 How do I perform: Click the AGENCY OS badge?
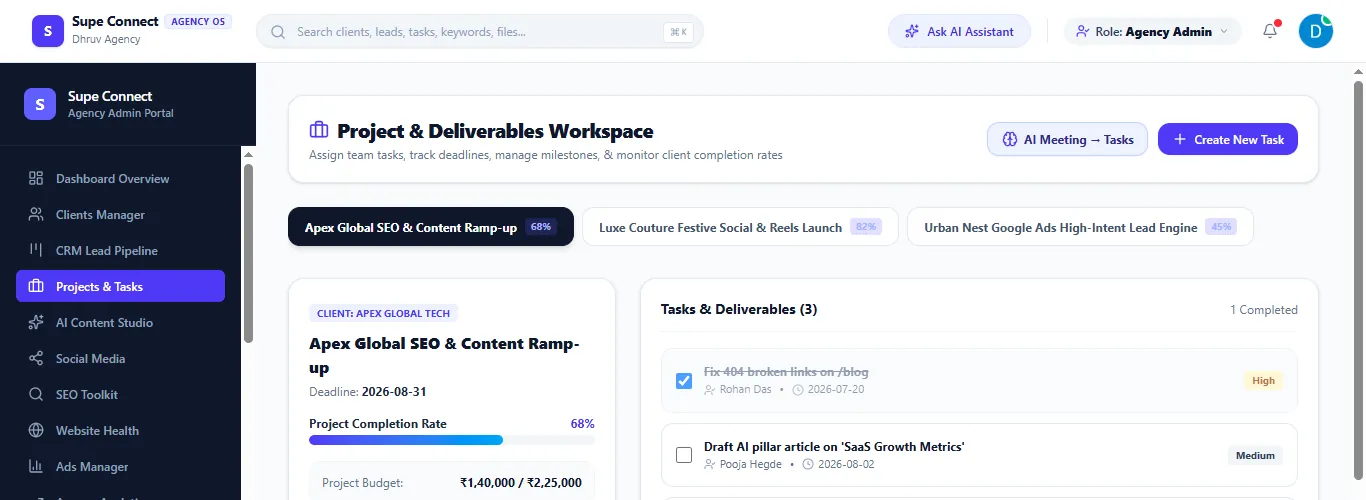[198, 21]
